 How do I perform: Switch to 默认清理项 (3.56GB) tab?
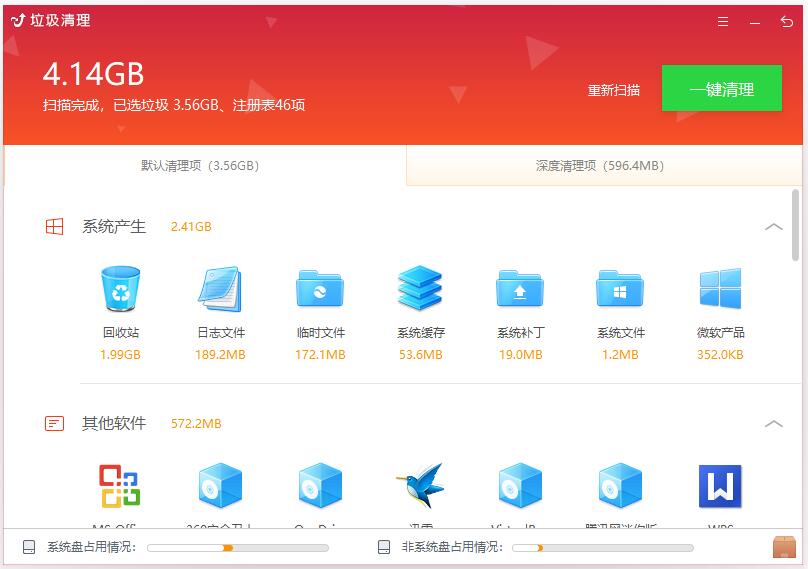(205, 165)
